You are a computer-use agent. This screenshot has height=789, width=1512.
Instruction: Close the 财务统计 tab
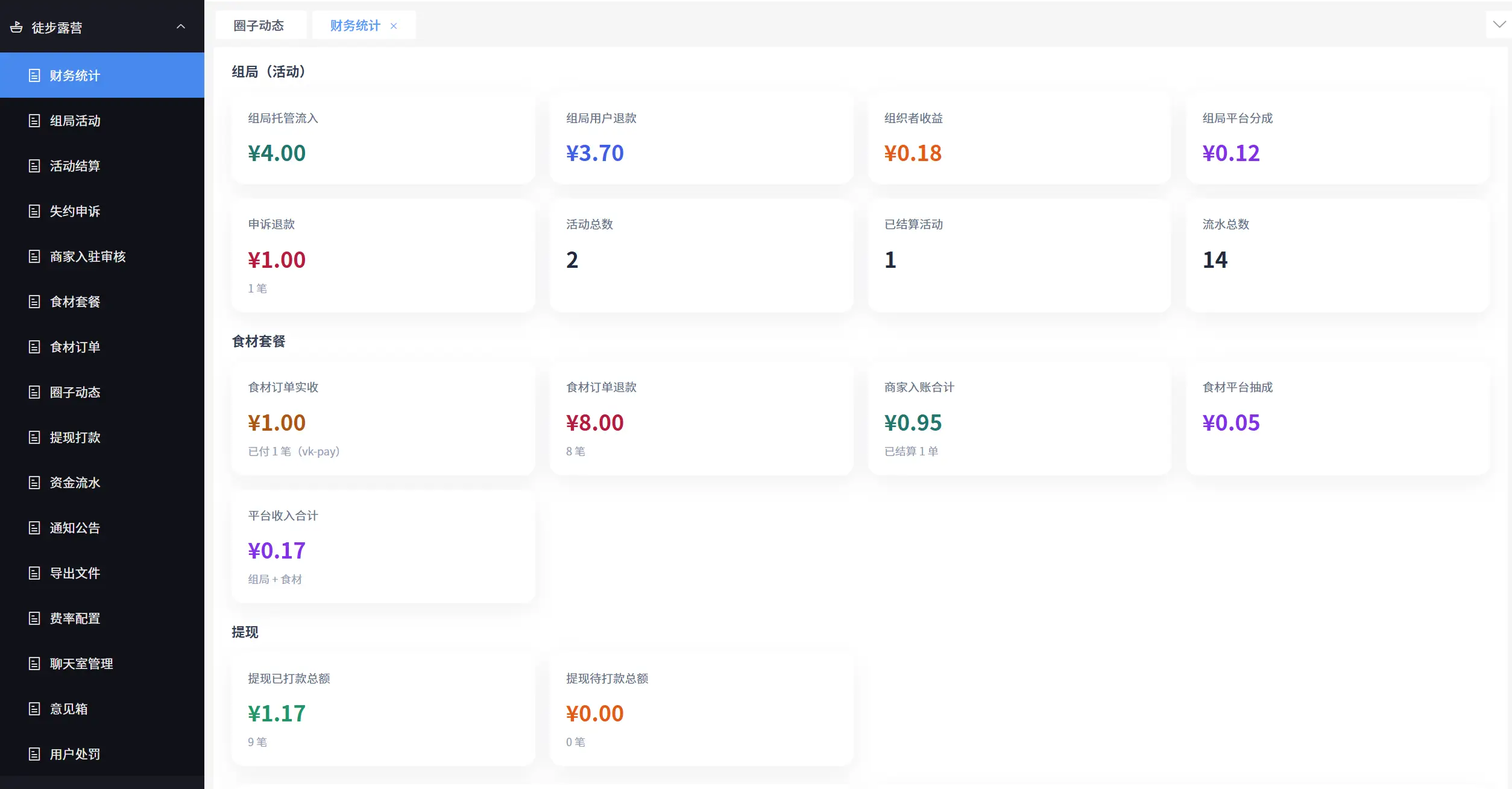pos(394,26)
